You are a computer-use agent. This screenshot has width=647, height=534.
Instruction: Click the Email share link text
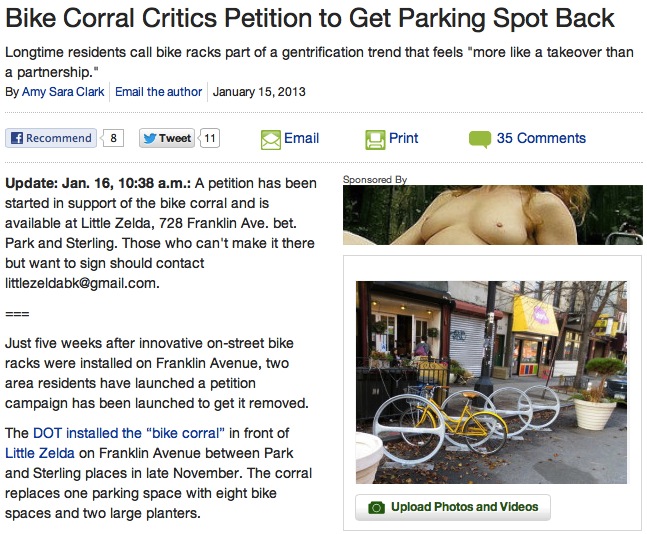coord(301,138)
